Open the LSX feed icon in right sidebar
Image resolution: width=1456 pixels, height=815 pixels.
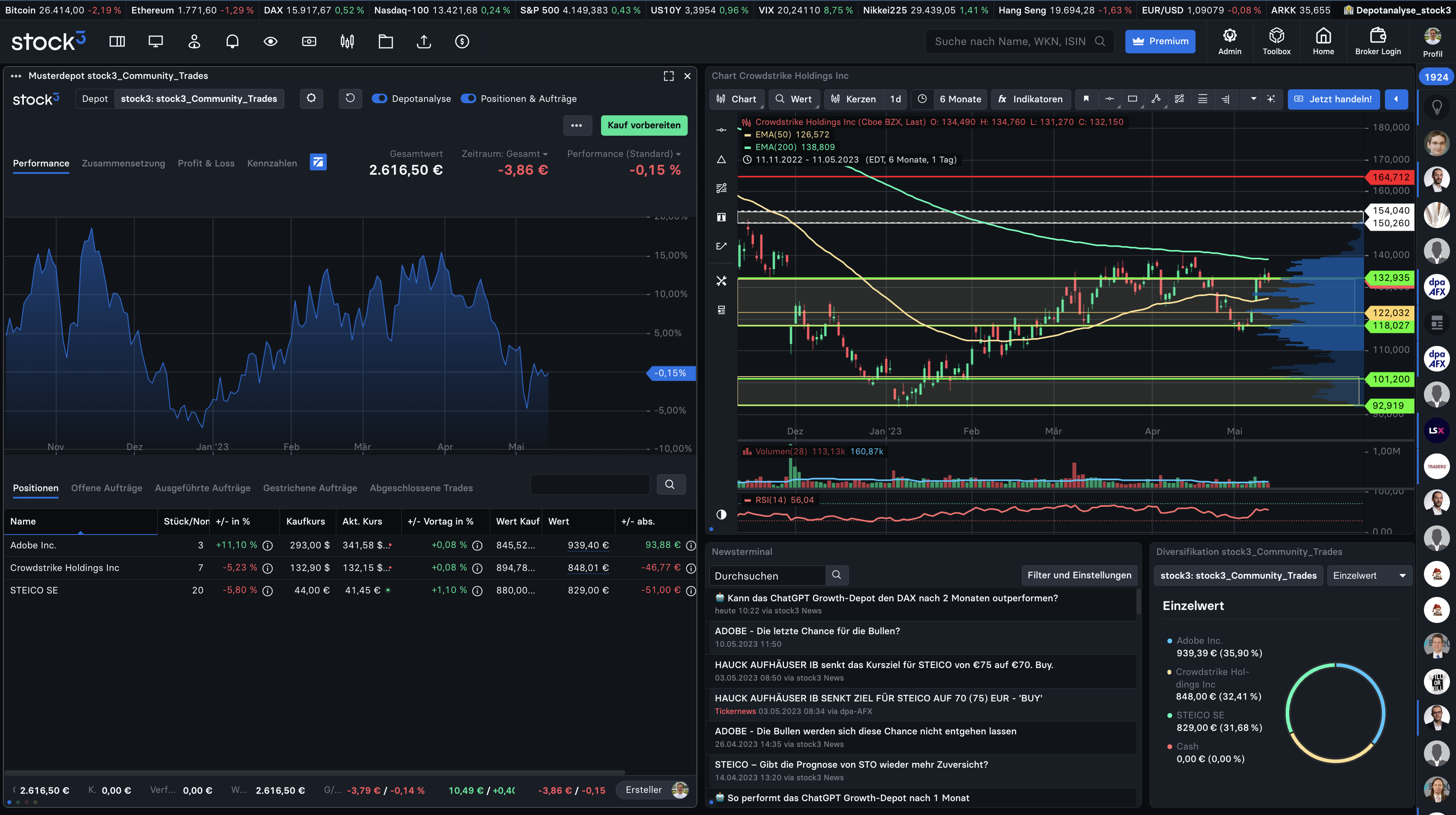tap(1437, 430)
